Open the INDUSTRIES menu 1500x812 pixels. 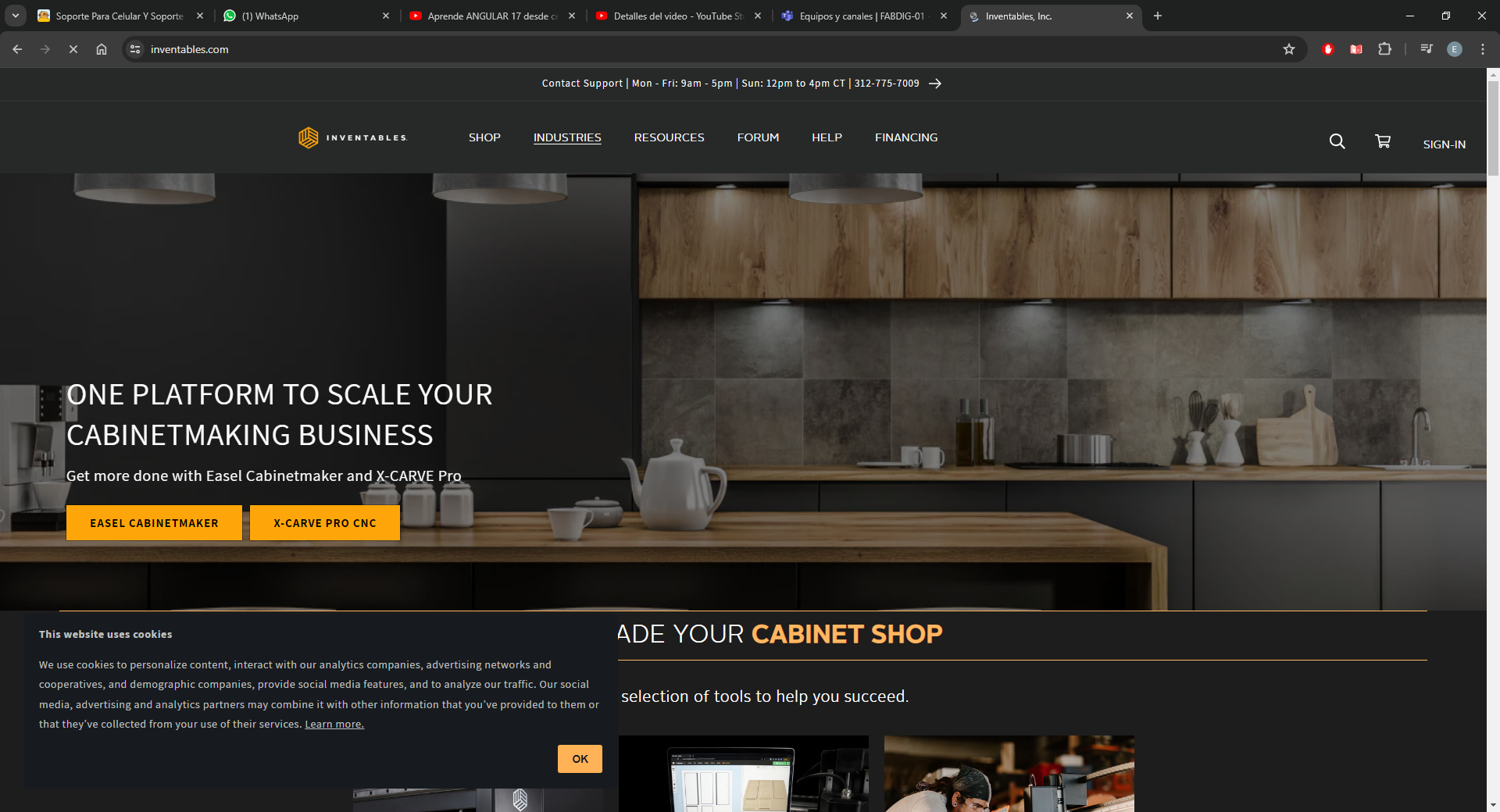point(567,137)
